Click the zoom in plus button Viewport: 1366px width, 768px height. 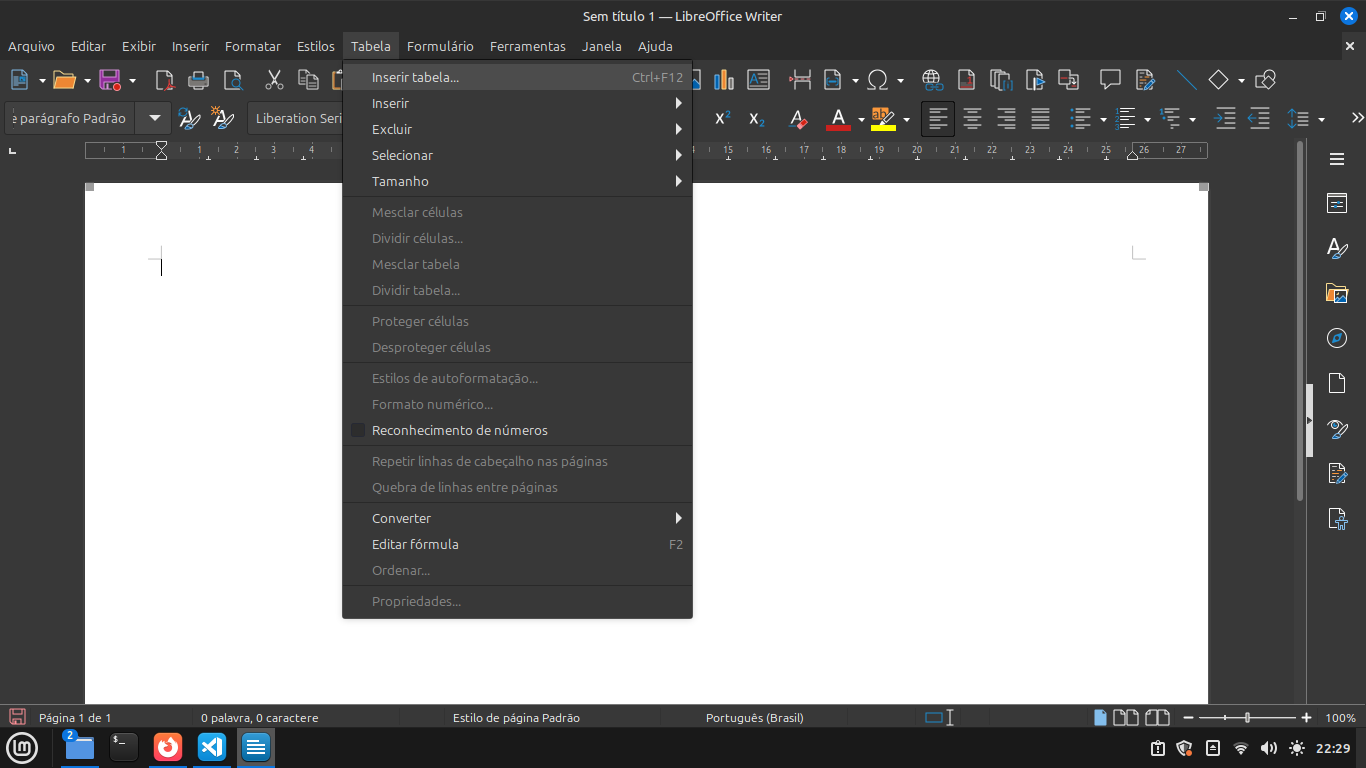pyautogui.click(x=1306, y=718)
